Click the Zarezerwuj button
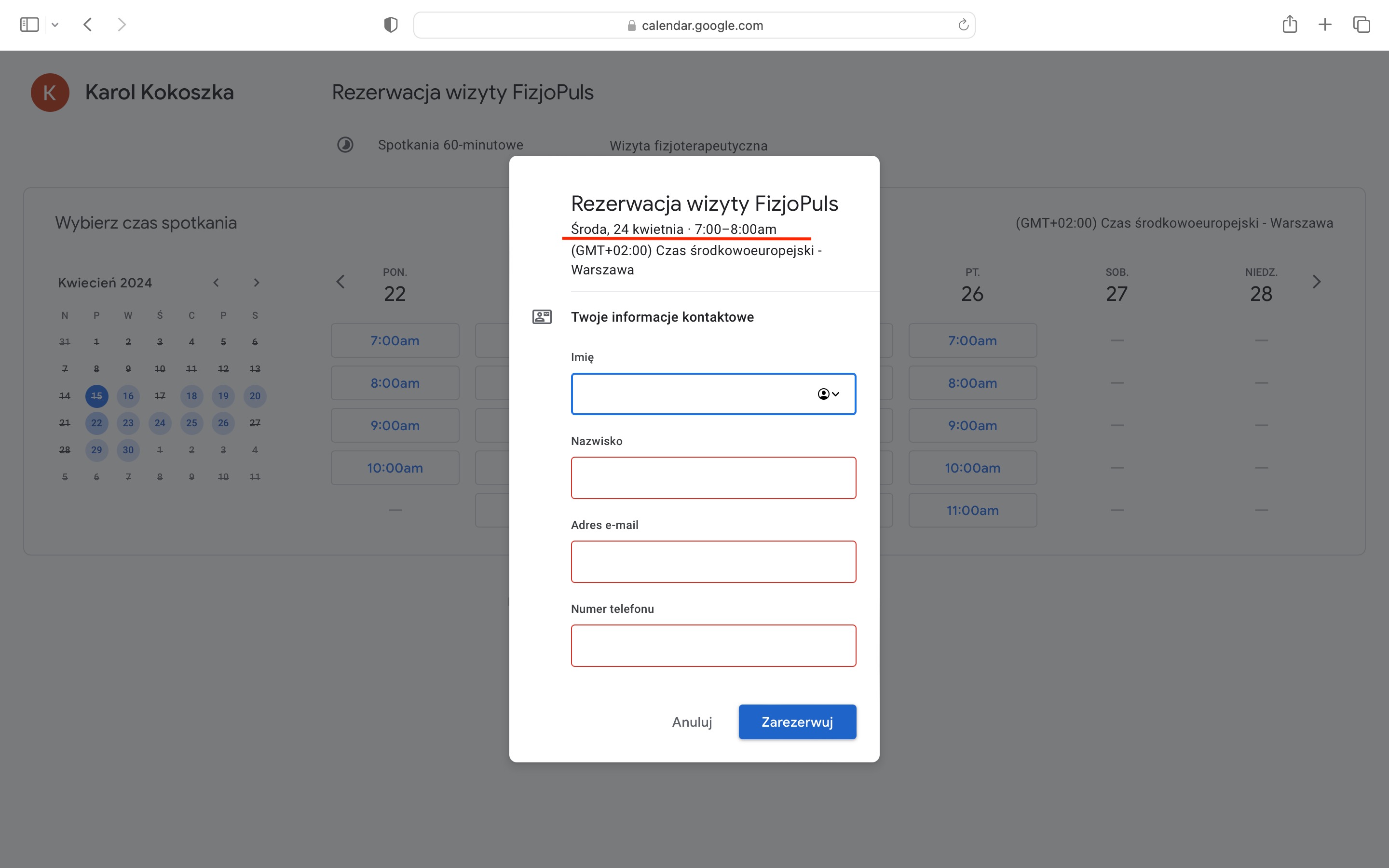1389x868 pixels. 797,721
